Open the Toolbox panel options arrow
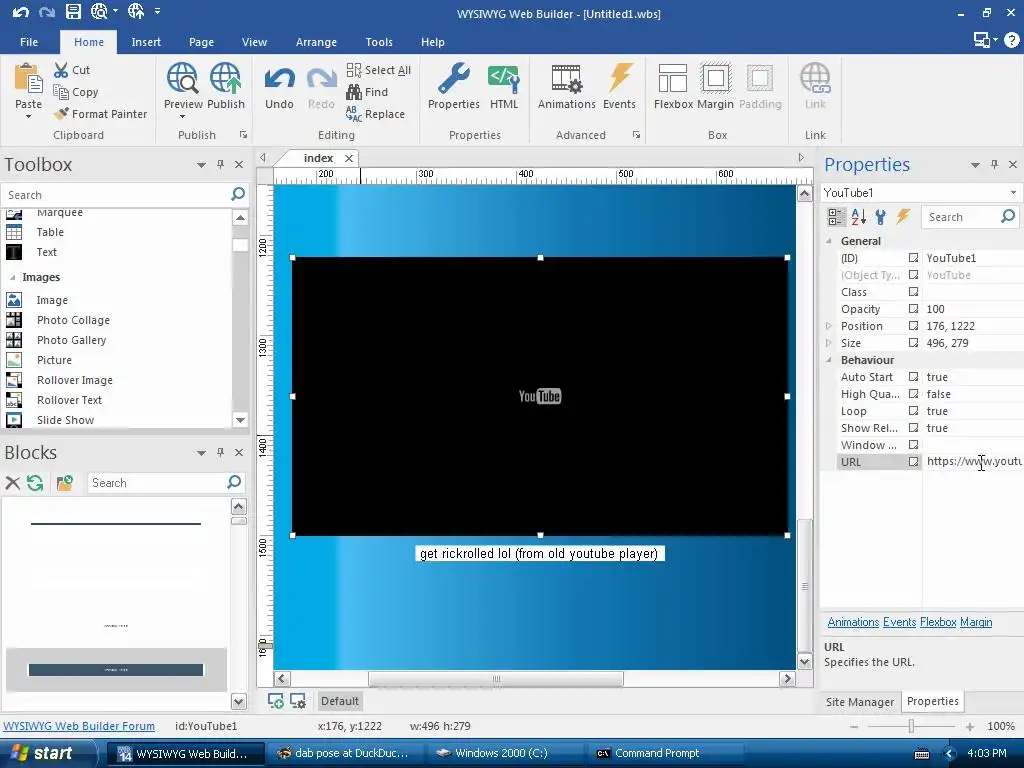The width and height of the screenshot is (1024, 768). (x=201, y=165)
